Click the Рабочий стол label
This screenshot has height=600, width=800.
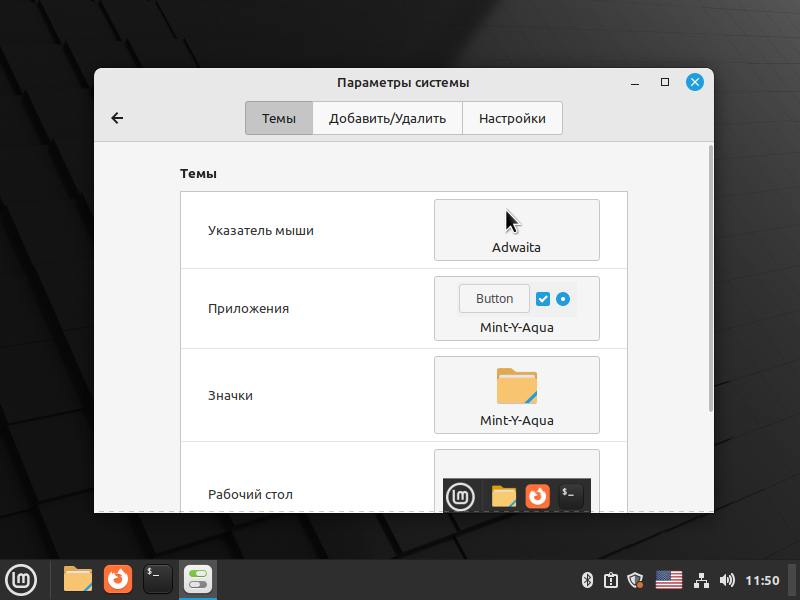pyautogui.click(x=250, y=494)
